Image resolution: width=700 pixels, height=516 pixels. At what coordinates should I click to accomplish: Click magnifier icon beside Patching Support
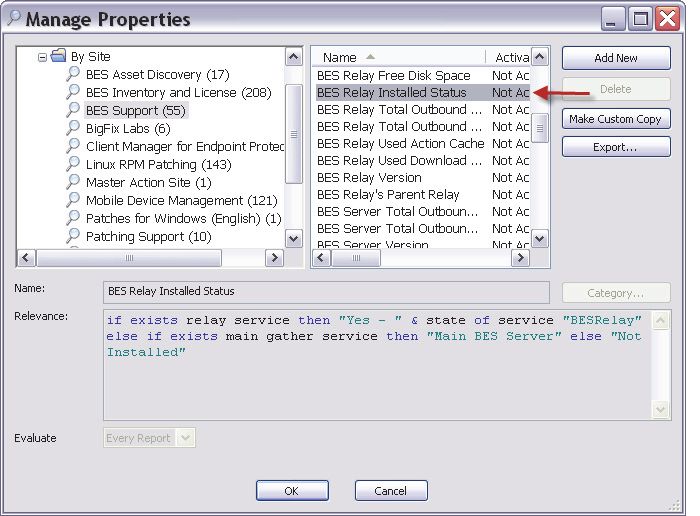pyautogui.click(x=73, y=236)
